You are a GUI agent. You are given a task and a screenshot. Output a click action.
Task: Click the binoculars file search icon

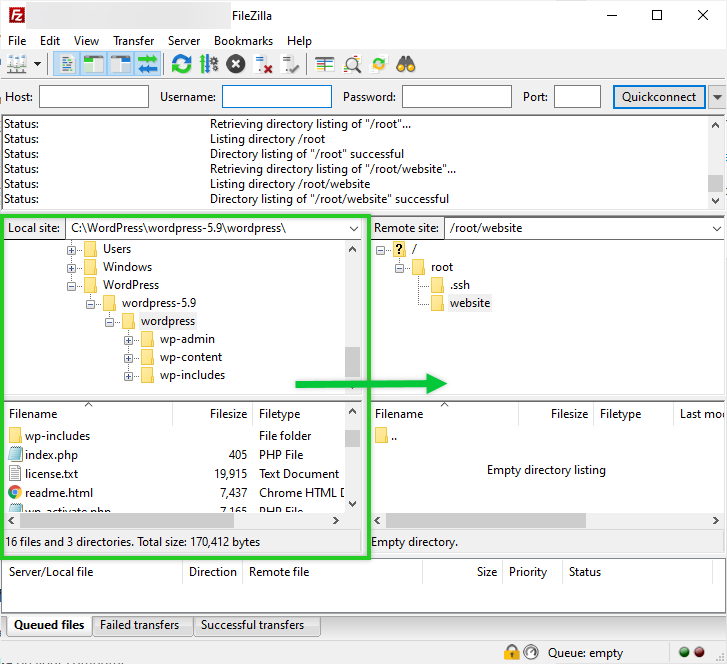[406, 65]
